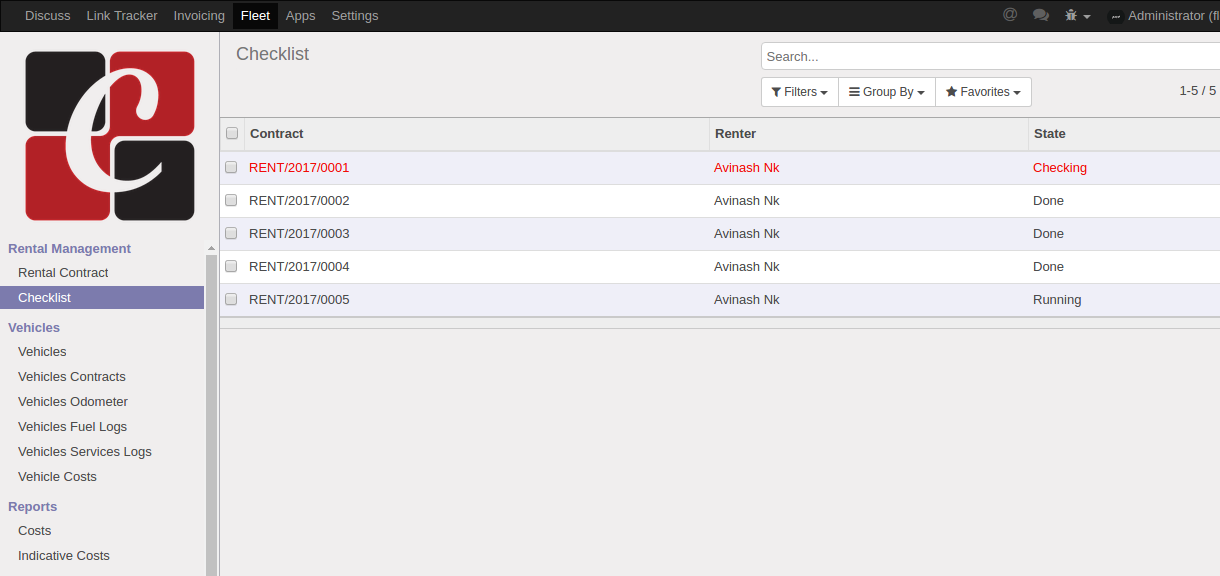Check the box for RENT/2017/0001

[x=231, y=167]
